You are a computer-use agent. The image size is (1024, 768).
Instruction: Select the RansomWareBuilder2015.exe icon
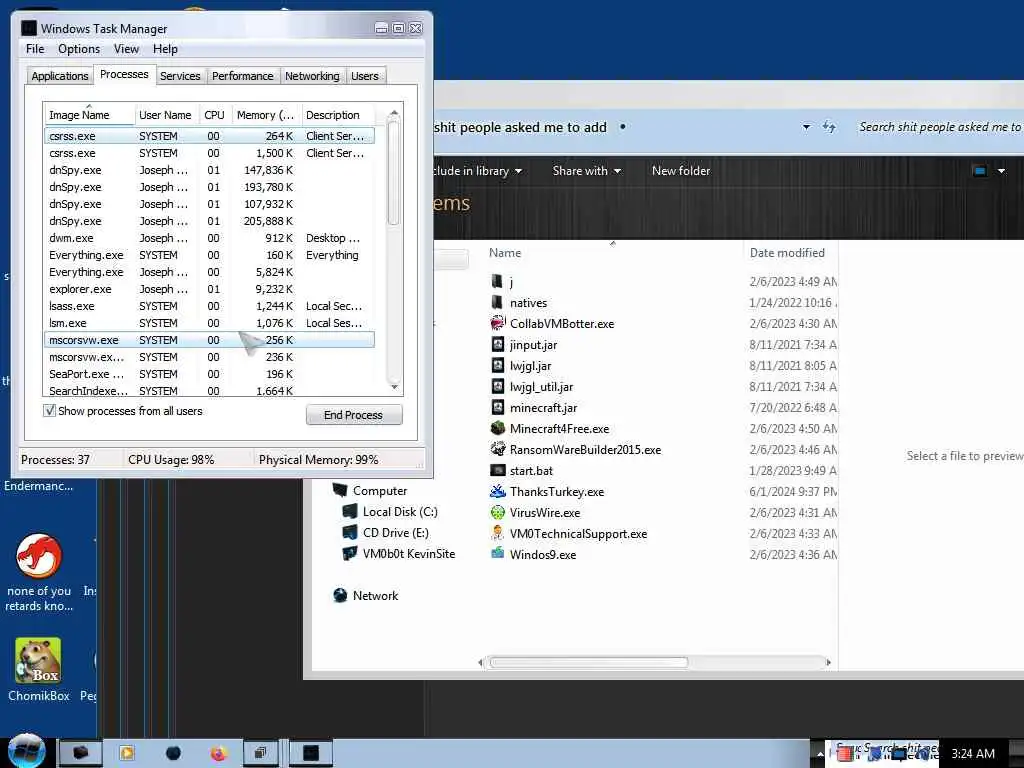498,449
